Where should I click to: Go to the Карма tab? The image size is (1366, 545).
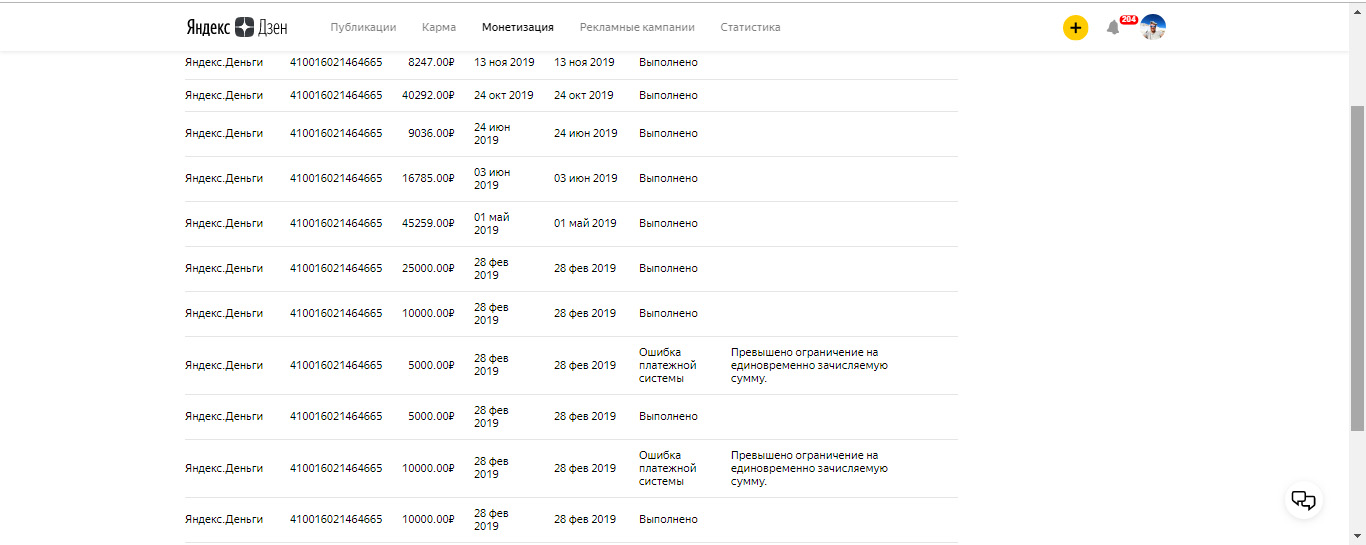[x=439, y=27]
